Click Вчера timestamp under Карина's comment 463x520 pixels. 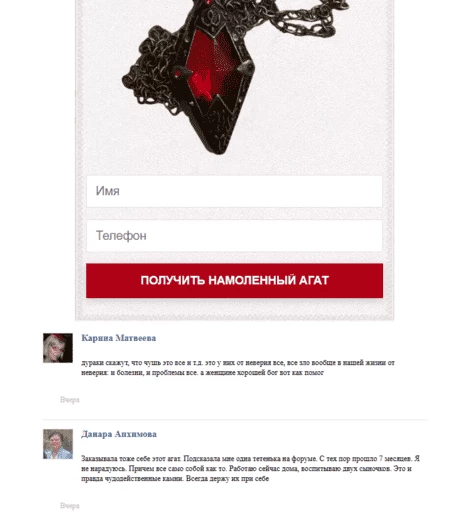point(70,400)
